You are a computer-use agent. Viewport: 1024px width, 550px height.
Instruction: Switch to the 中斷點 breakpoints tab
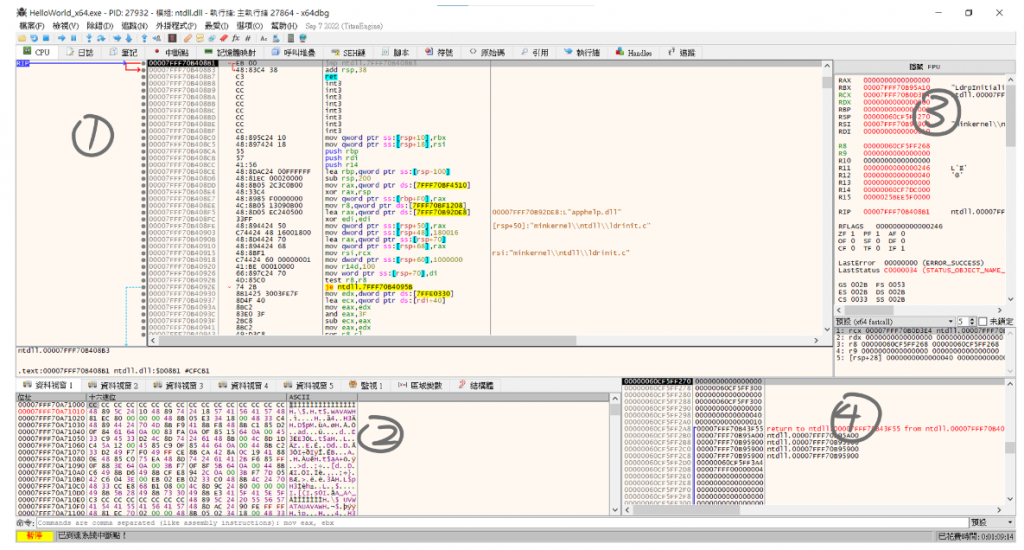point(174,51)
